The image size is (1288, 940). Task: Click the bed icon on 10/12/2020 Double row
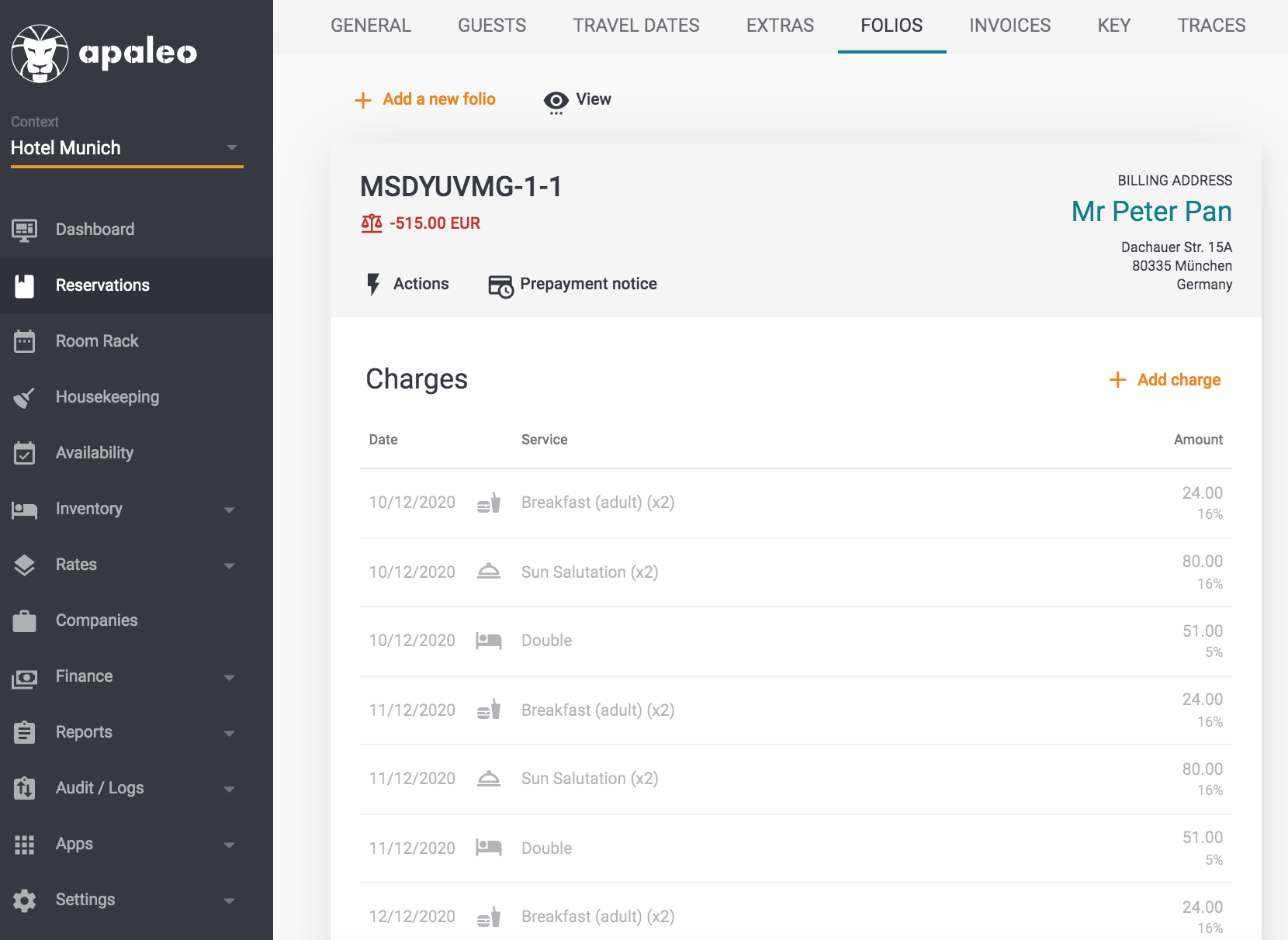point(489,641)
